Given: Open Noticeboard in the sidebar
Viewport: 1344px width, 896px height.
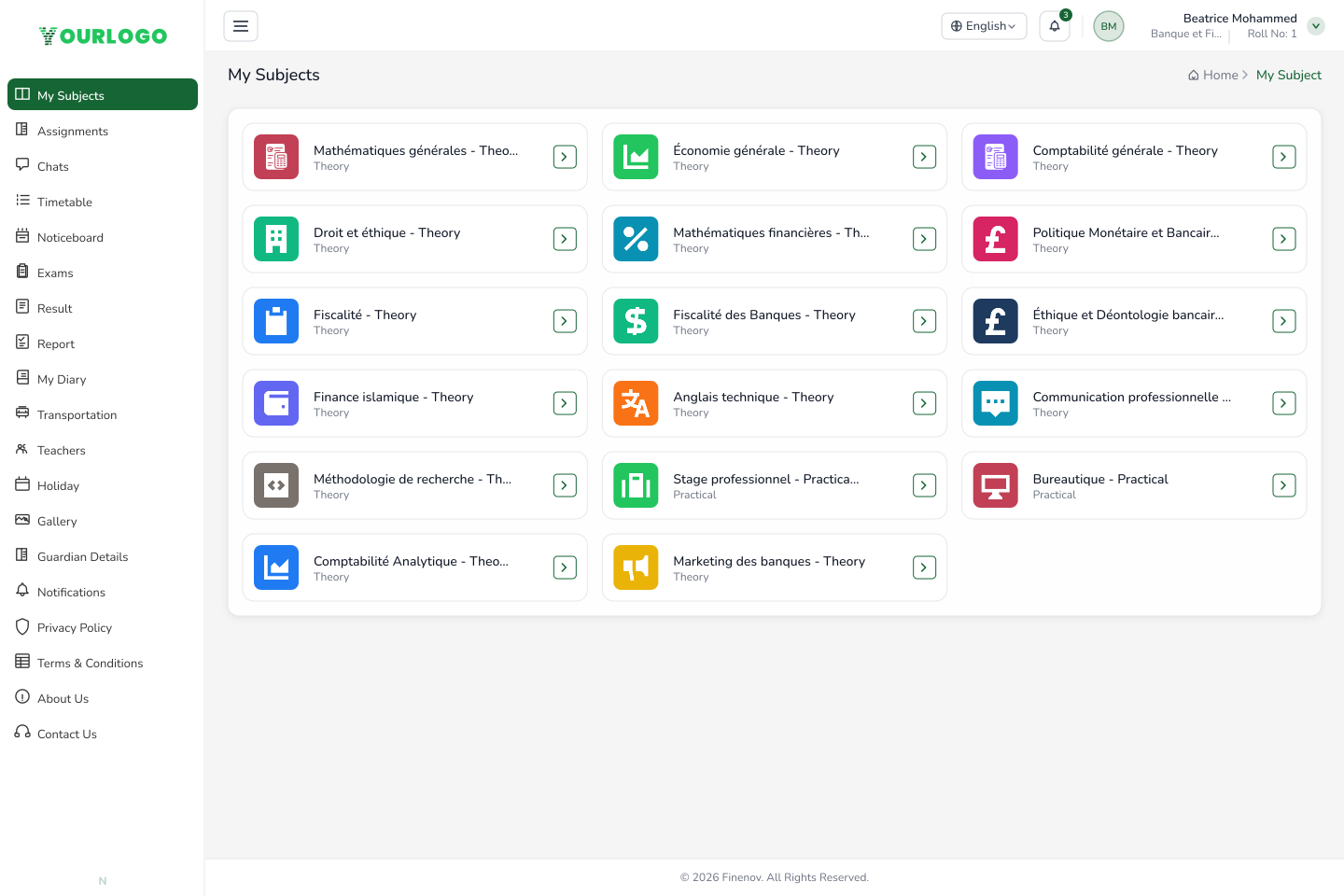Looking at the screenshot, I should [103, 237].
